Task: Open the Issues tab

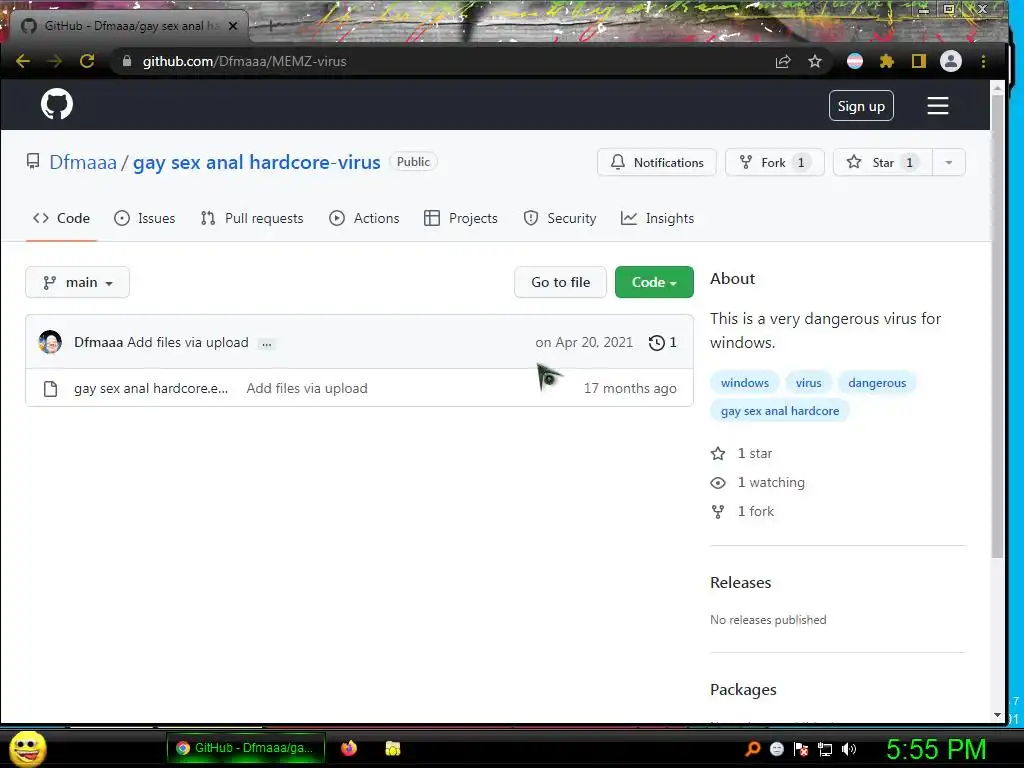Action: click(144, 218)
